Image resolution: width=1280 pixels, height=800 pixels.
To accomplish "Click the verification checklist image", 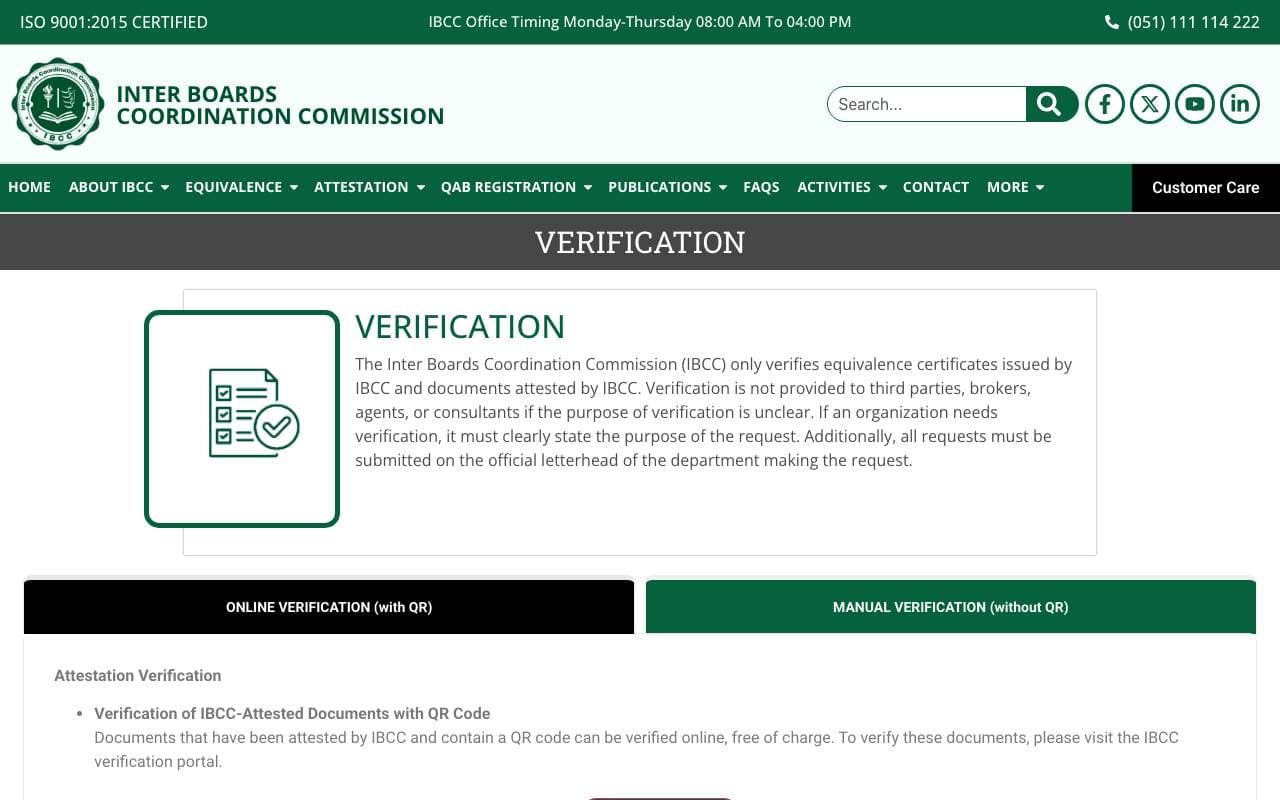I will coord(242,419).
